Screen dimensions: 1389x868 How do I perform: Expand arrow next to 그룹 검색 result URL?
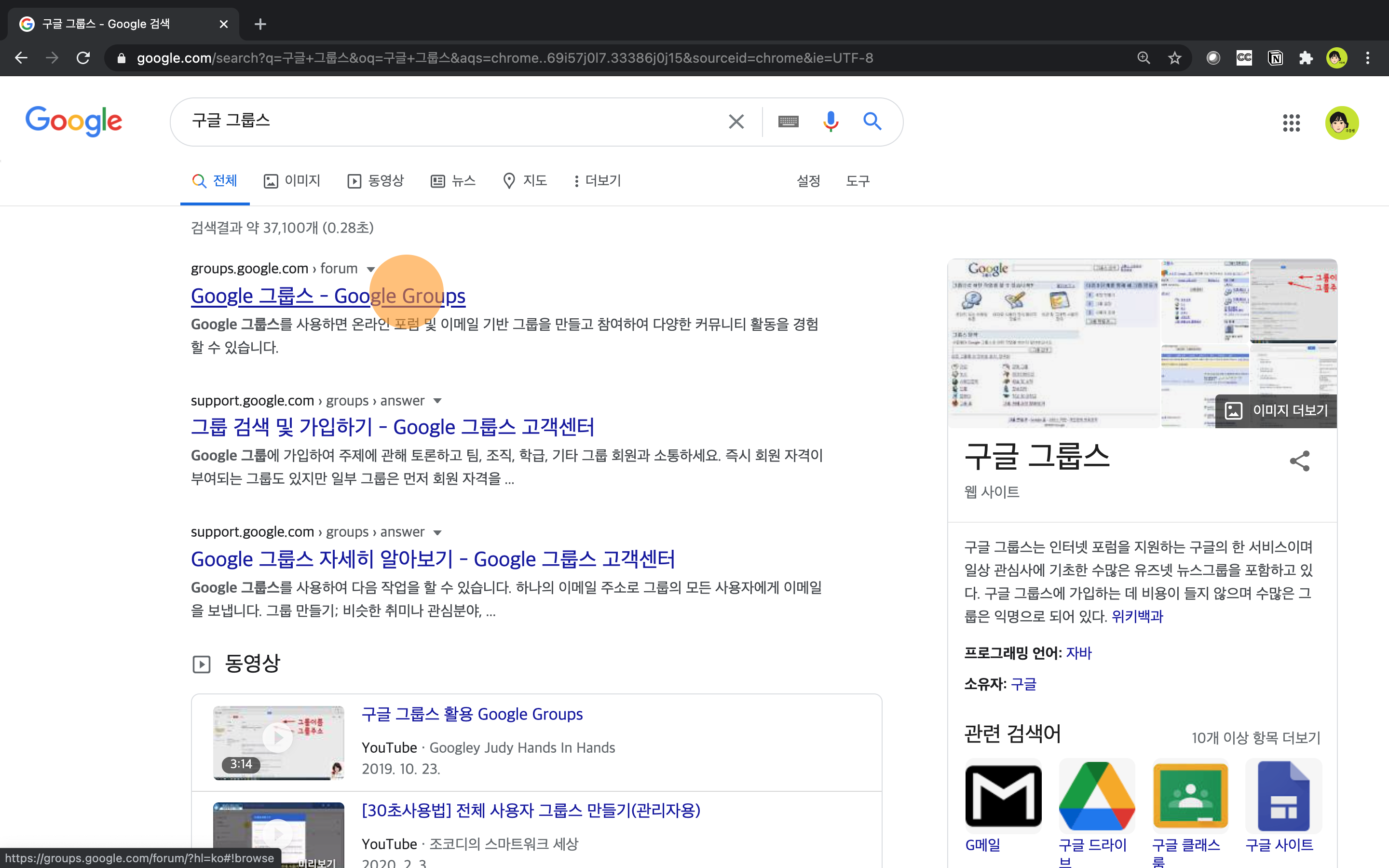[x=437, y=401]
